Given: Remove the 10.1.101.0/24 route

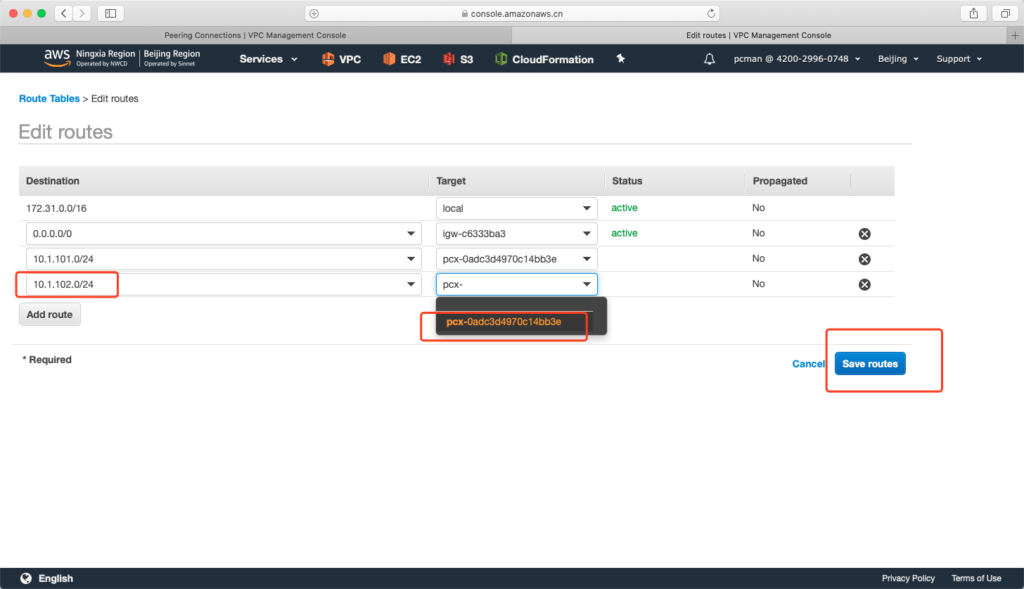Looking at the screenshot, I should click(x=865, y=259).
